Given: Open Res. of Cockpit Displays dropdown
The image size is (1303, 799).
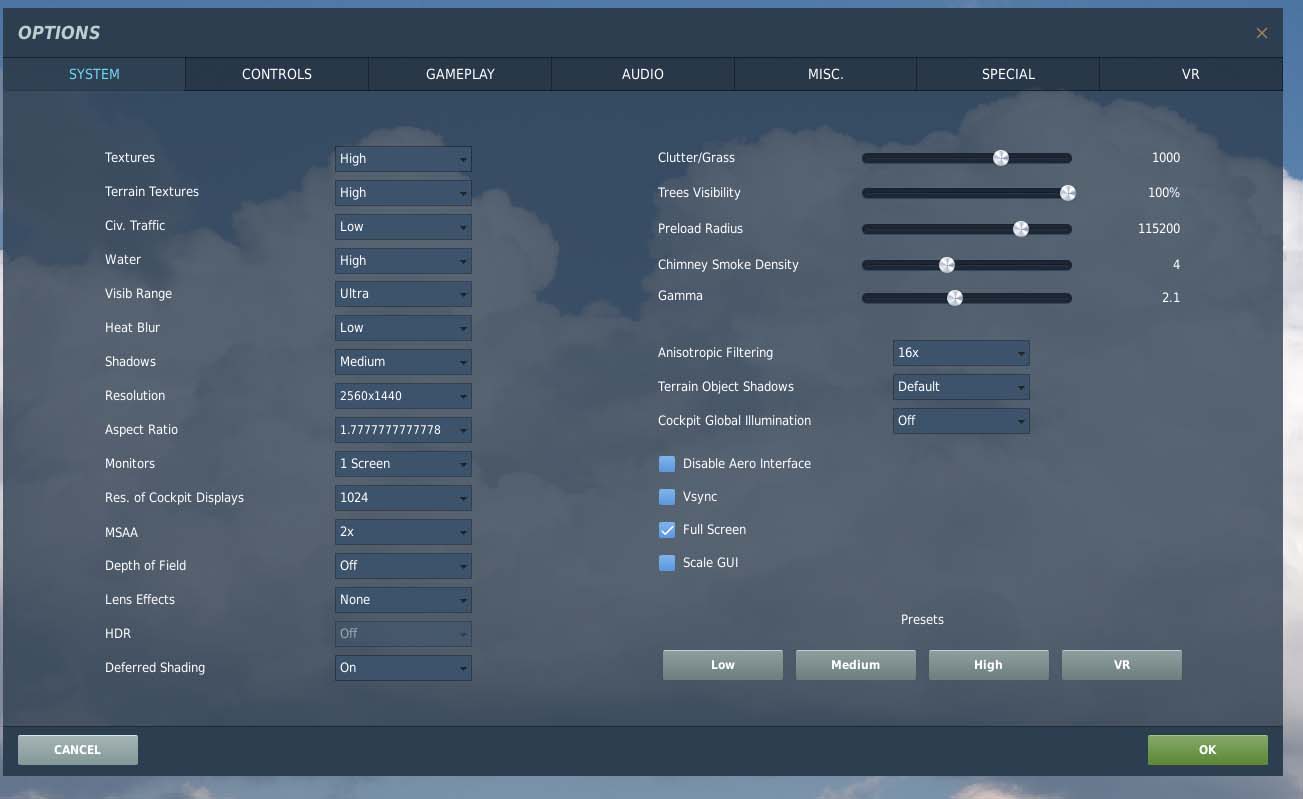Looking at the screenshot, I should [x=403, y=498].
